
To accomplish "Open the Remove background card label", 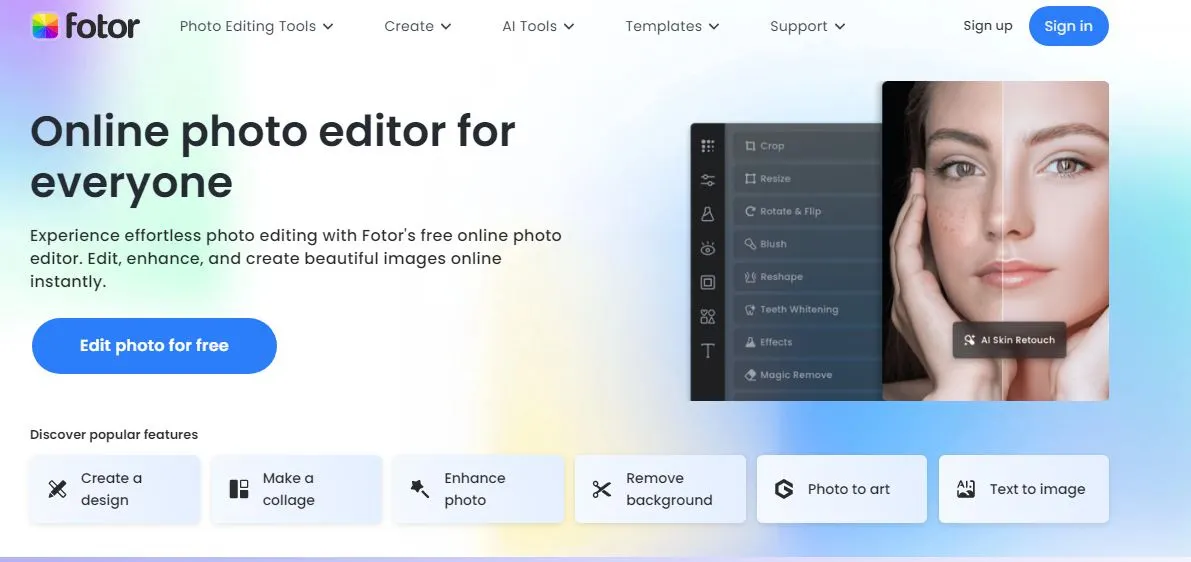I will point(669,489).
